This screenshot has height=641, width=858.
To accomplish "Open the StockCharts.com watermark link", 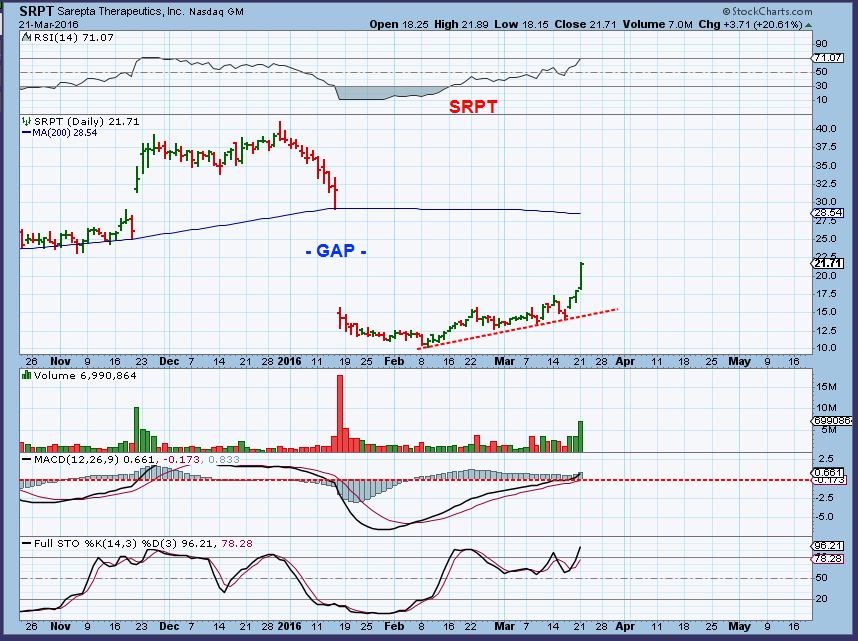I will coord(767,11).
